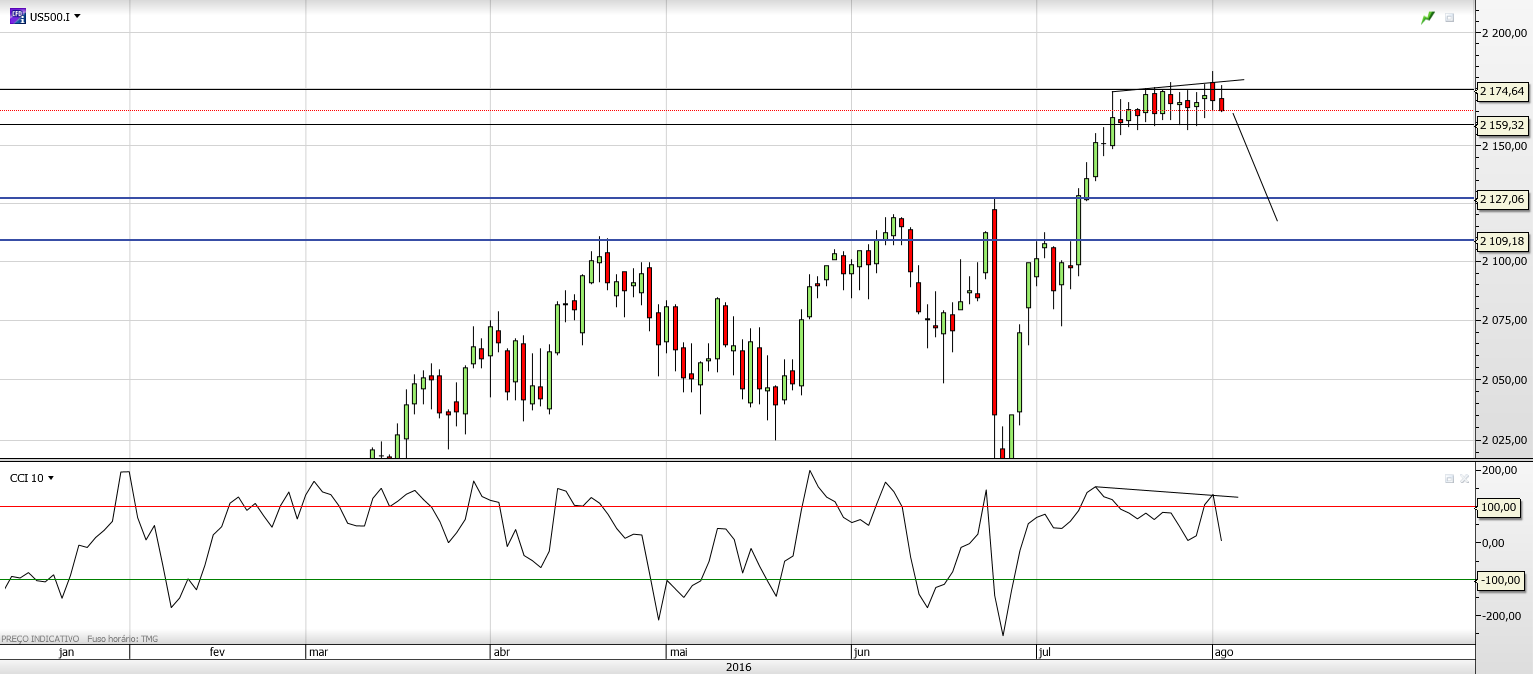The image size is (1533, 674).
Task: Click the PREÇO INDICATIVO notice text
Action: [40, 638]
